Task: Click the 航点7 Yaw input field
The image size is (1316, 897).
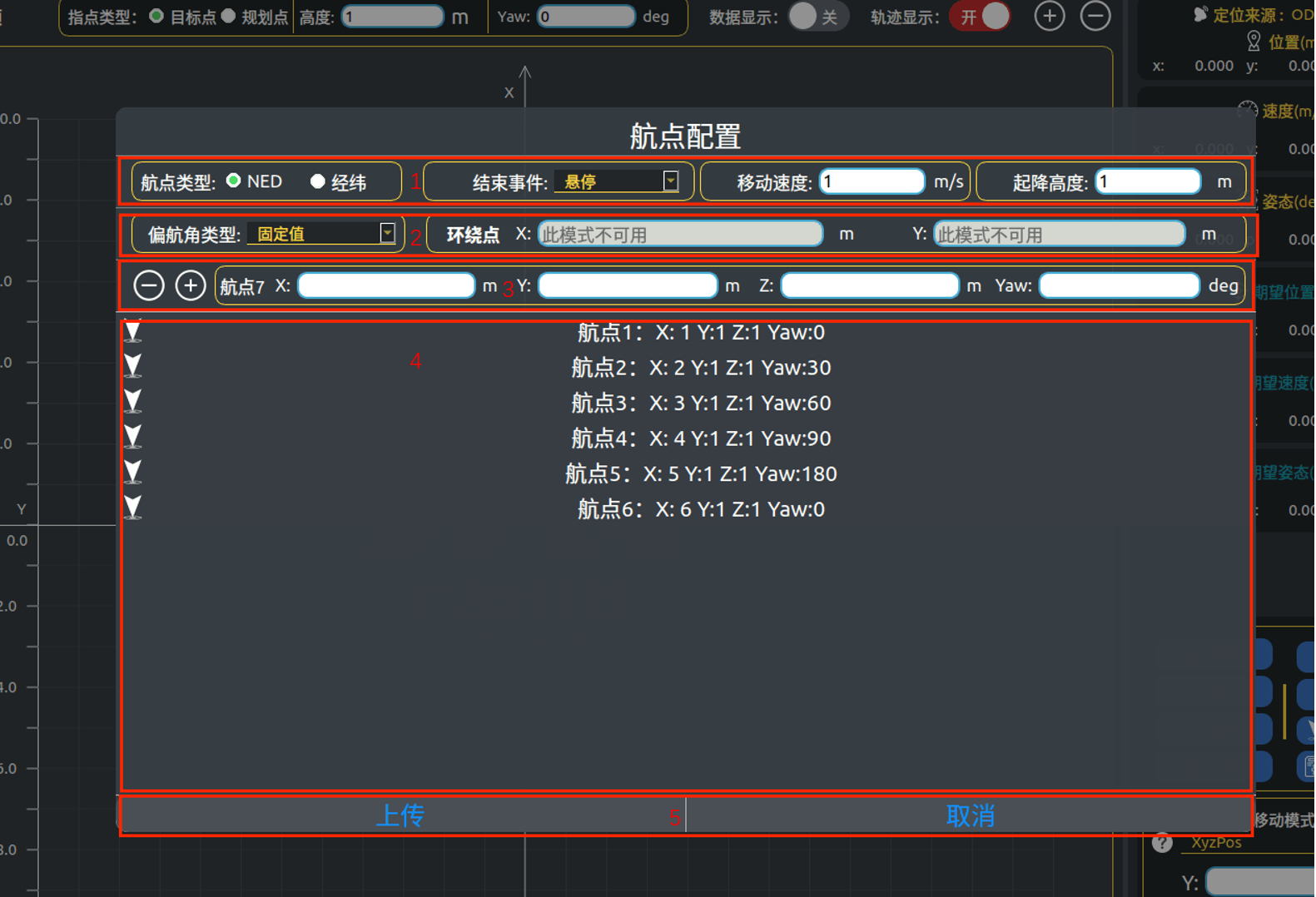Action: tap(1120, 285)
